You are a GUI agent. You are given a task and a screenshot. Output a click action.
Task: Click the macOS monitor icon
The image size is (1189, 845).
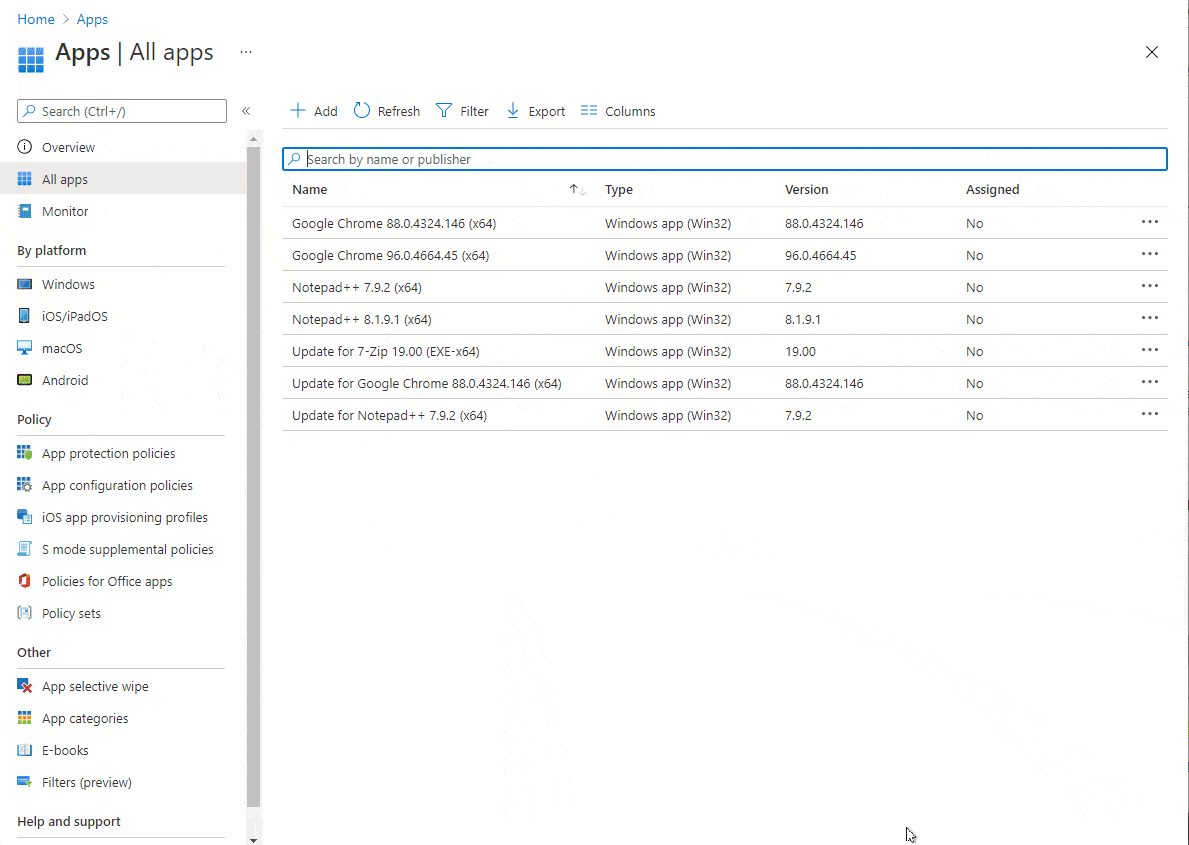click(24, 348)
